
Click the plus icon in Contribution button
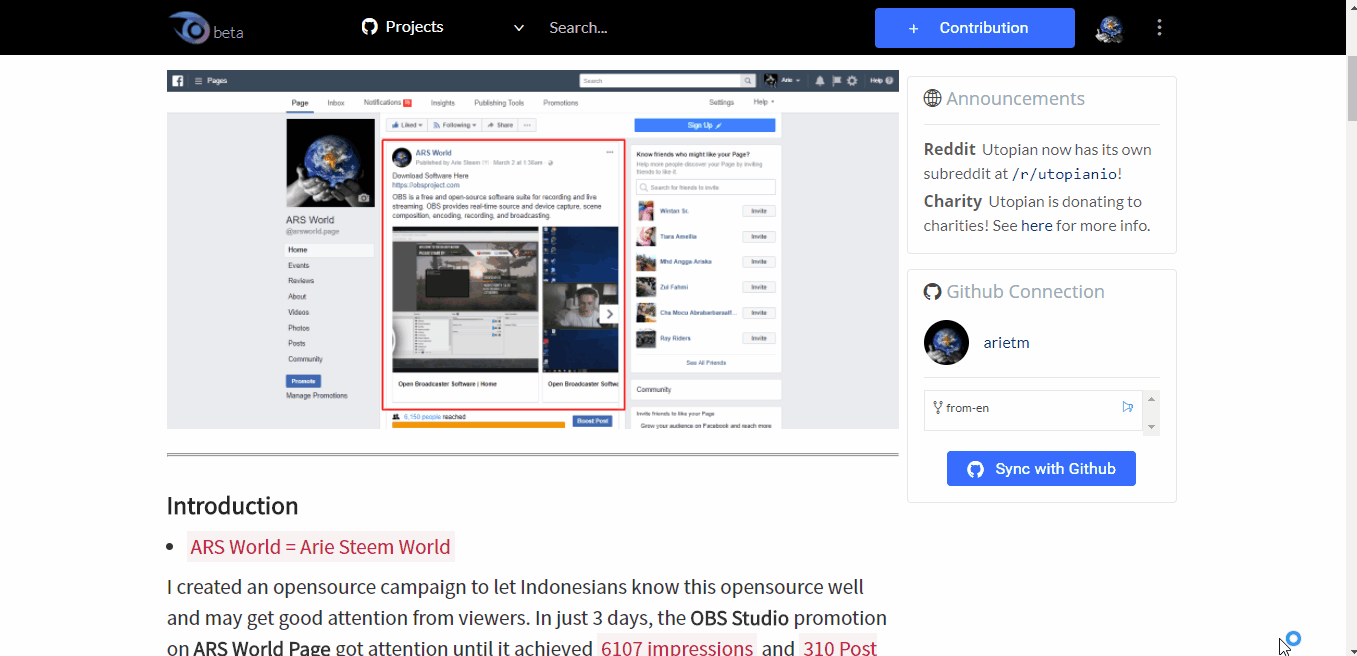913,28
